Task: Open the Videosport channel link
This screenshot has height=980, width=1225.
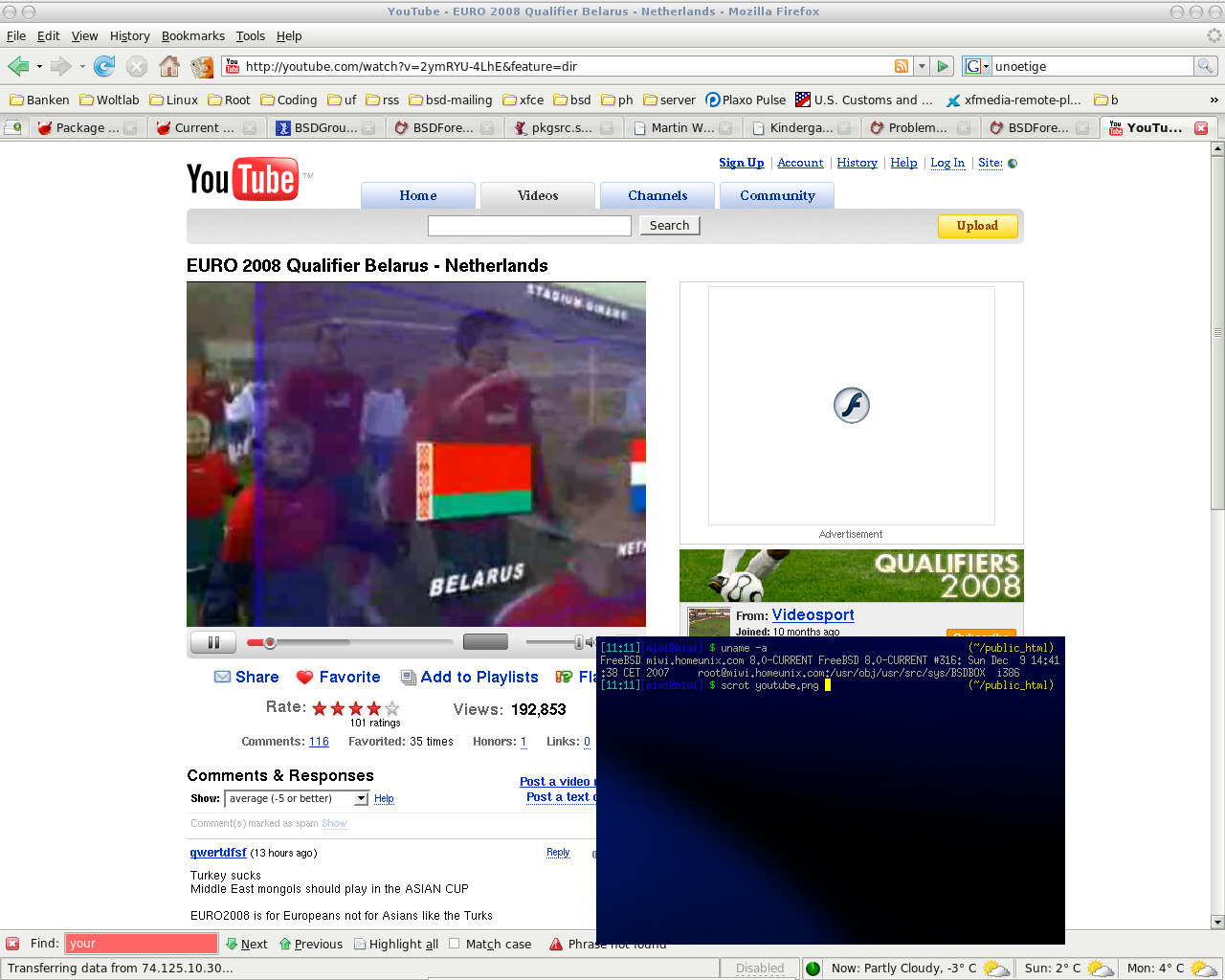Action: coord(813,614)
